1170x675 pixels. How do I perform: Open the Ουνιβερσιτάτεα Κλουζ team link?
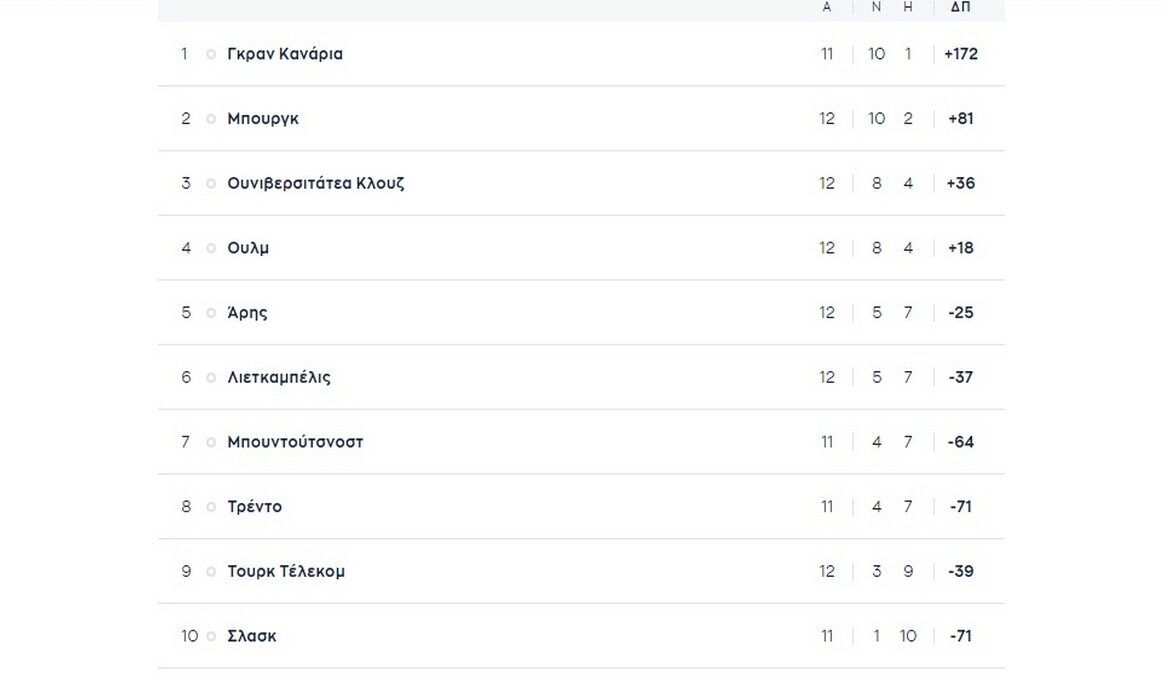(x=316, y=184)
